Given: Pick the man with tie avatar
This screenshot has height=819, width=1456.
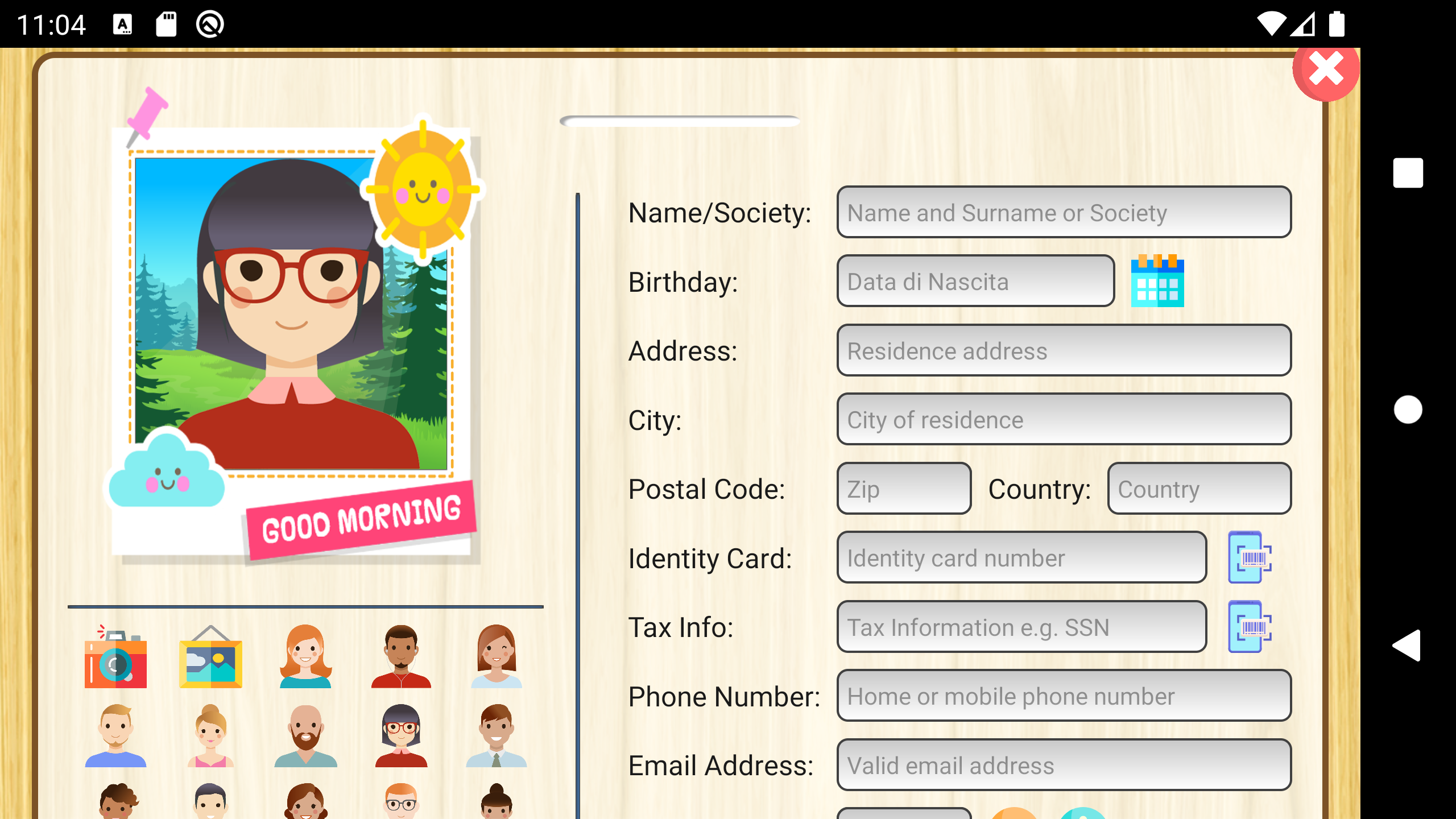Looking at the screenshot, I should tap(496, 735).
